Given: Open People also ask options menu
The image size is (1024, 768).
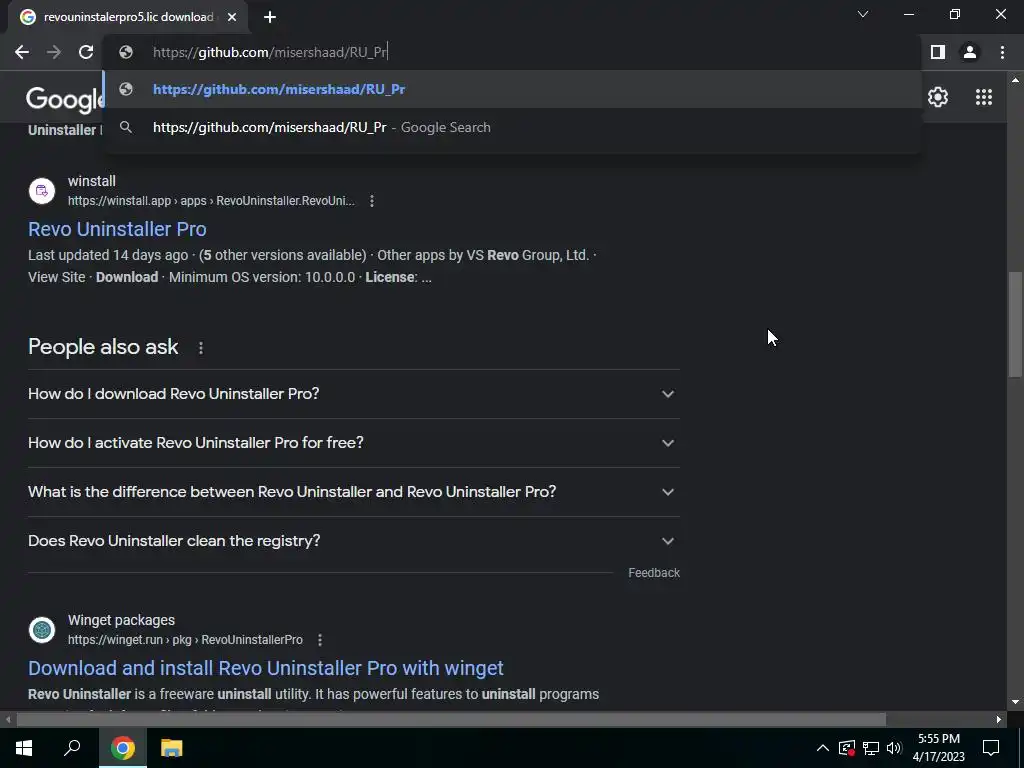Looking at the screenshot, I should (201, 348).
